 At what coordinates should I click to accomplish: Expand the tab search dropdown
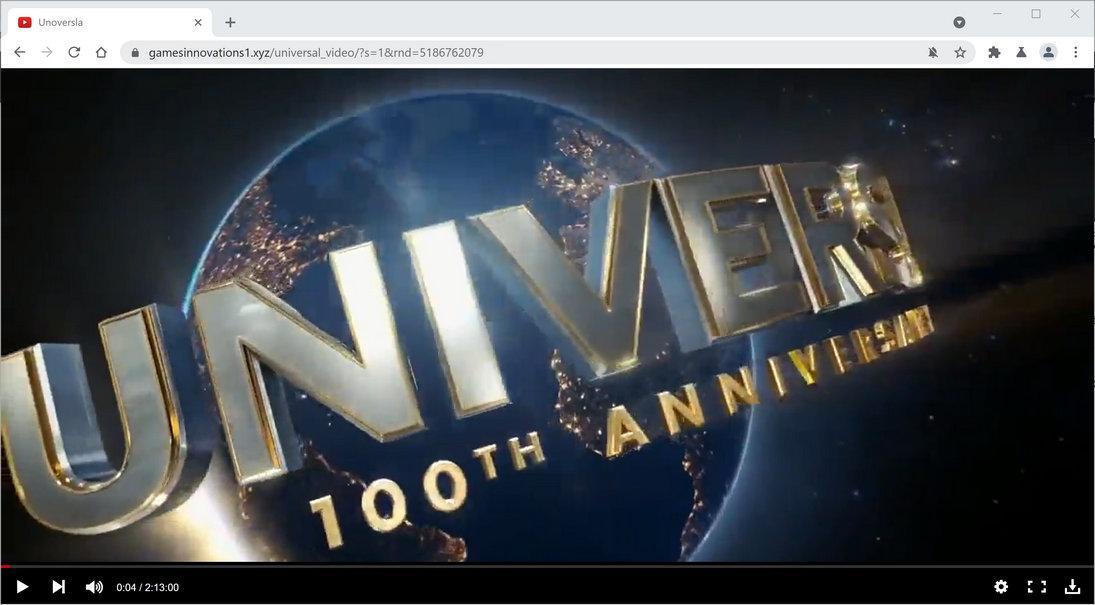(960, 22)
